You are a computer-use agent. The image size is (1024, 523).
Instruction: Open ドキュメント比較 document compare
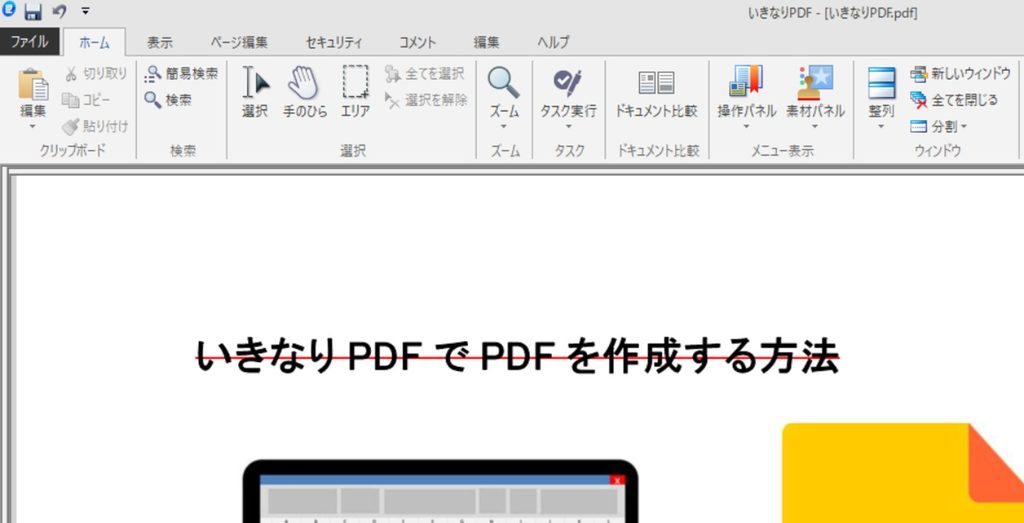pos(656,92)
